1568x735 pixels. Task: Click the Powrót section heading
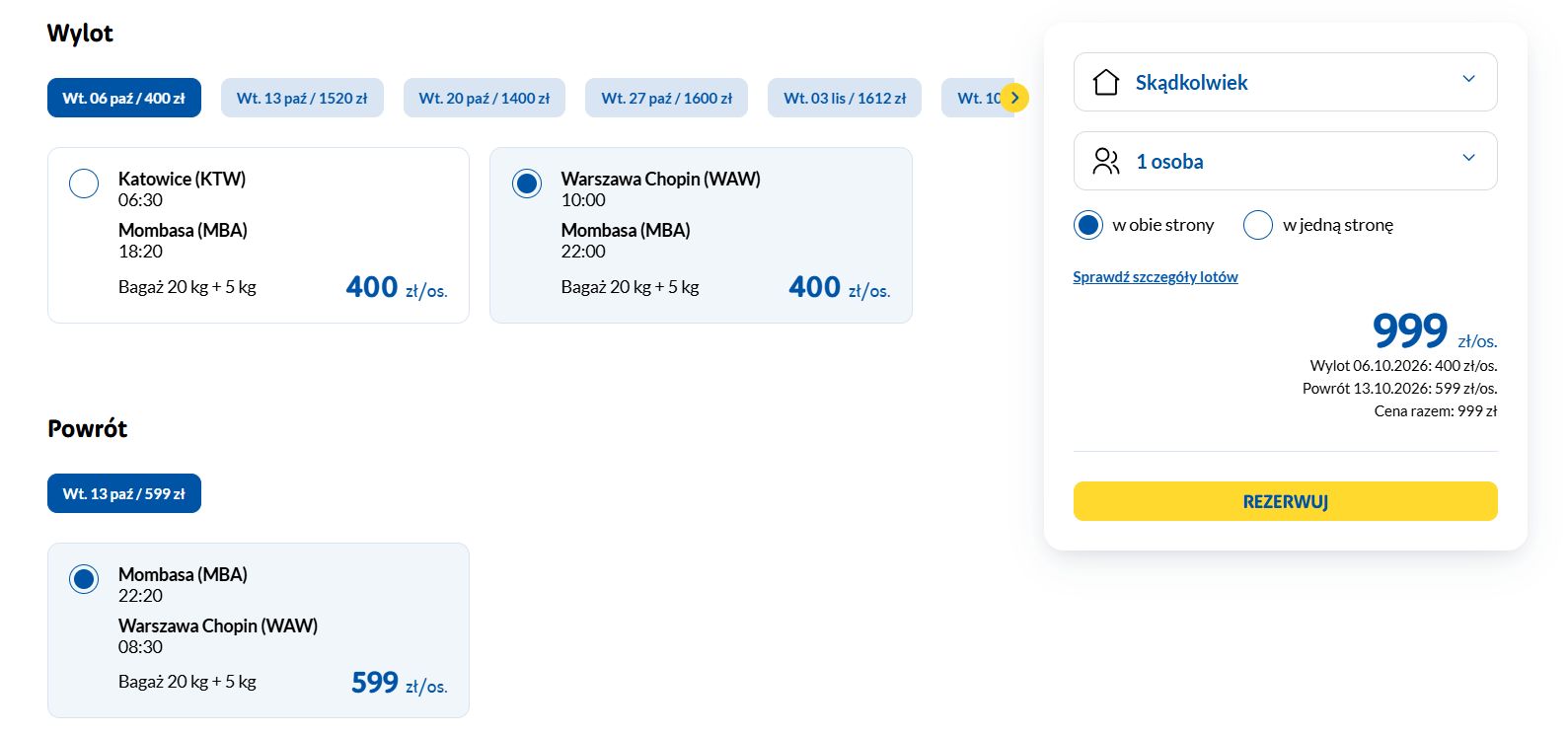[87, 428]
